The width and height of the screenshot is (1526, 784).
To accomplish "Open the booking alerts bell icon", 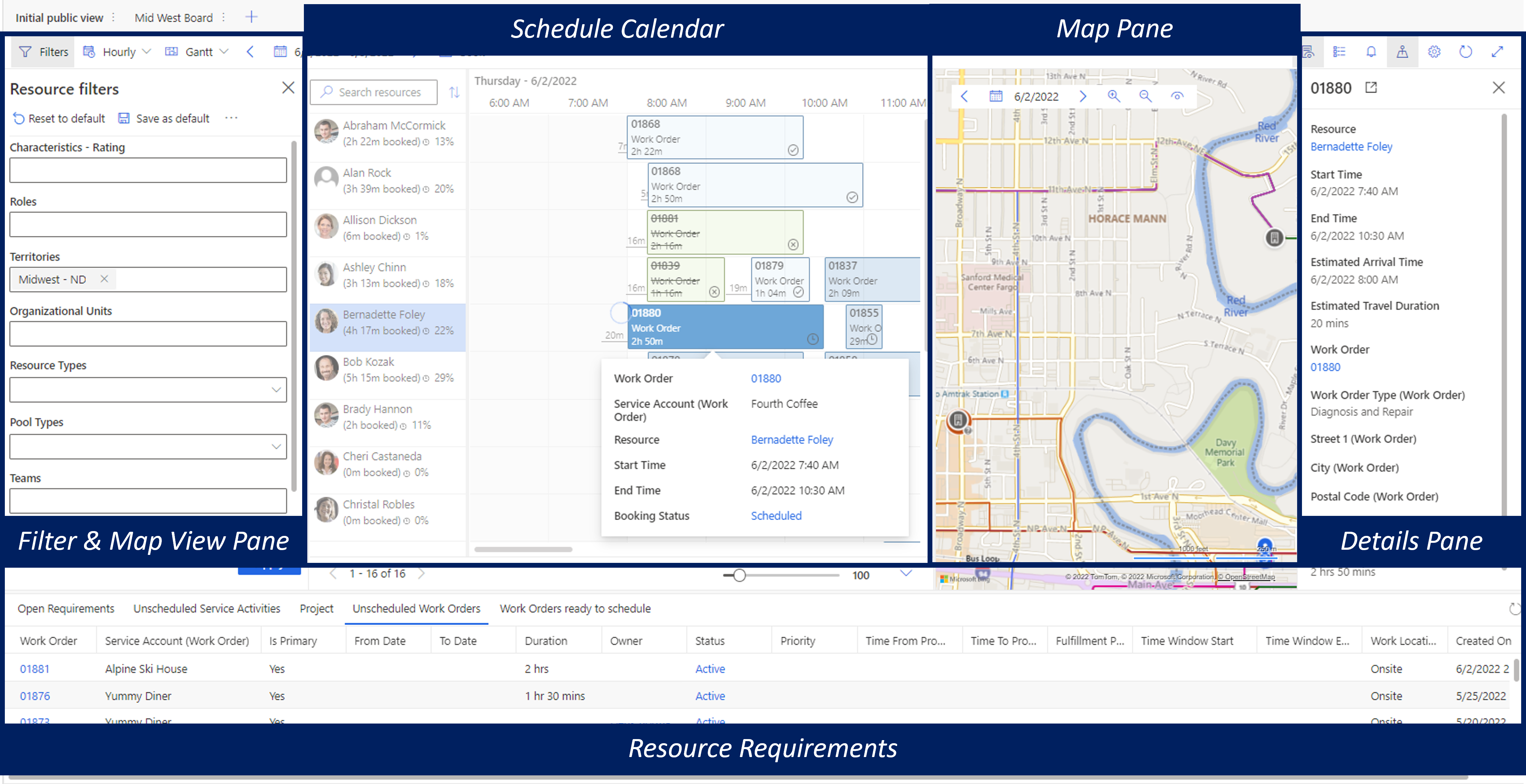I will (x=1371, y=52).
